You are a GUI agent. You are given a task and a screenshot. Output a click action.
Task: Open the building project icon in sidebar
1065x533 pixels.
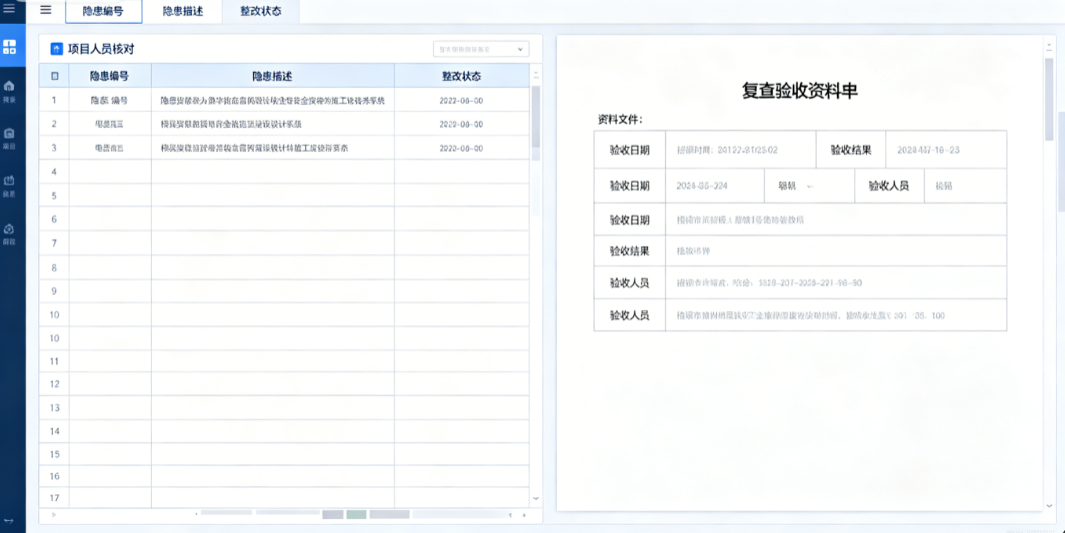tap(10, 136)
